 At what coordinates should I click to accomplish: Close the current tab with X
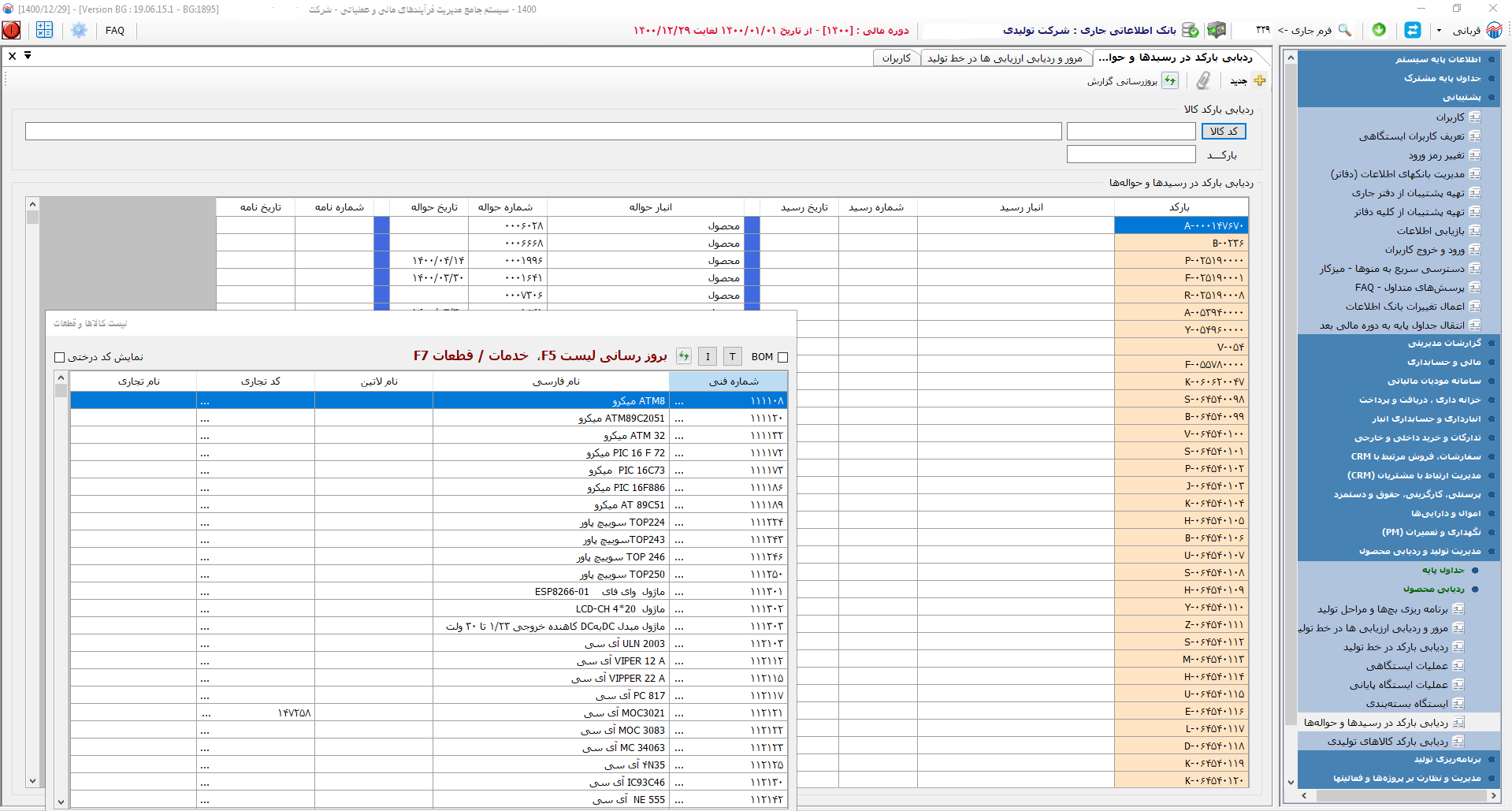point(12,56)
